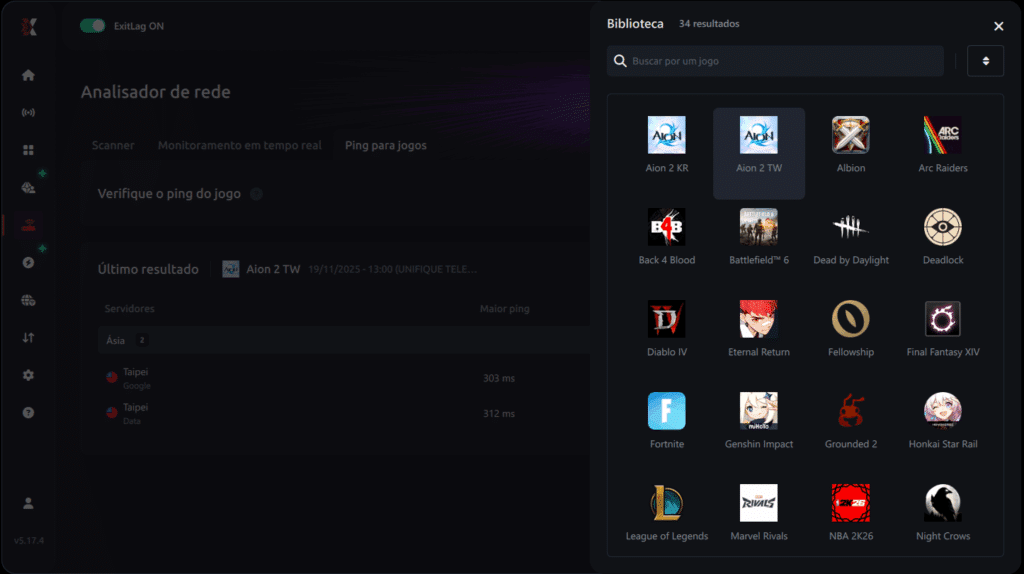Select Aion 2 KR game icon
This screenshot has height=574, width=1024.
667,135
